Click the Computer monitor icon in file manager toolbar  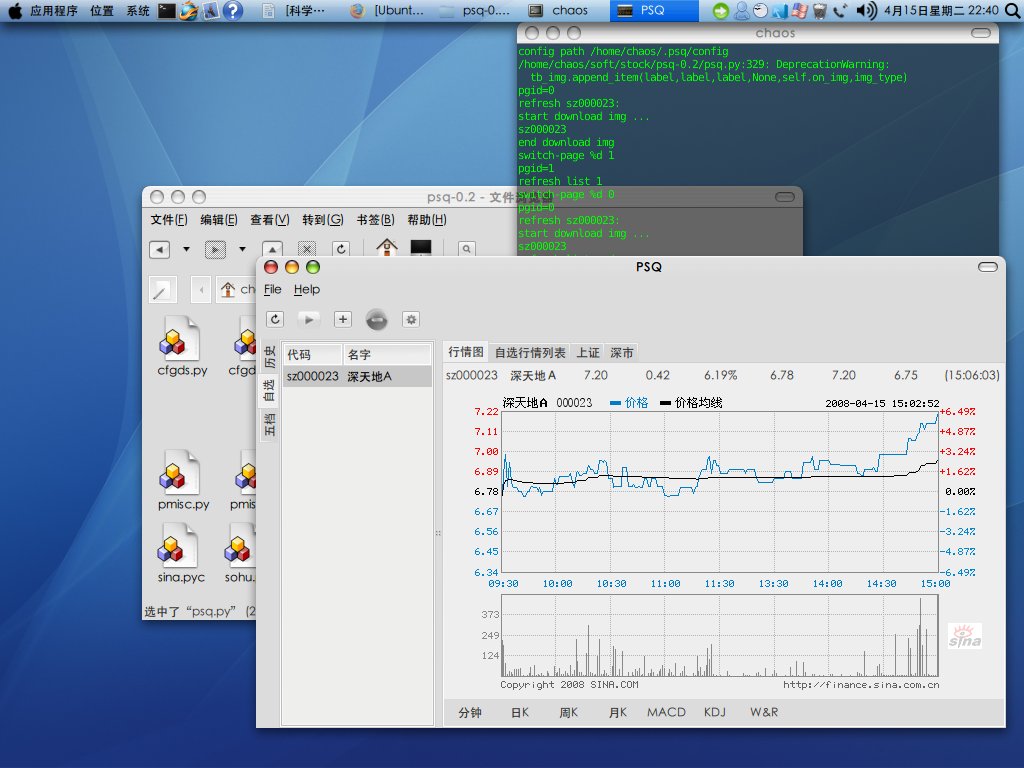tap(421, 247)
